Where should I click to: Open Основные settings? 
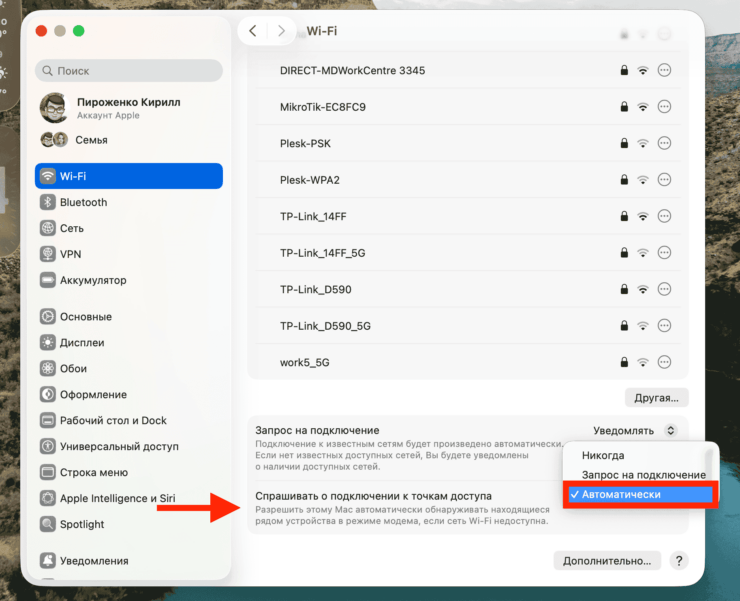click(128, 316)
